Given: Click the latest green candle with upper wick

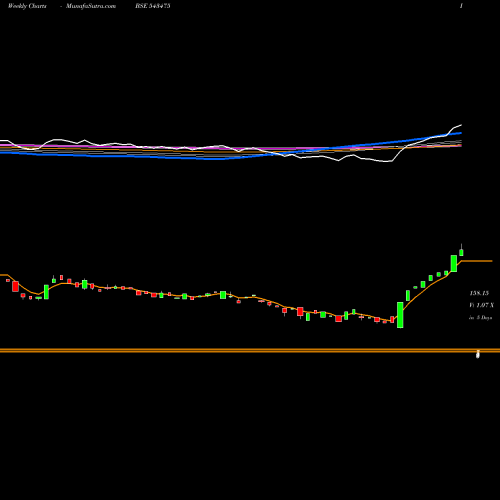Looking at the screenshot, I should (x=461, y=251).
